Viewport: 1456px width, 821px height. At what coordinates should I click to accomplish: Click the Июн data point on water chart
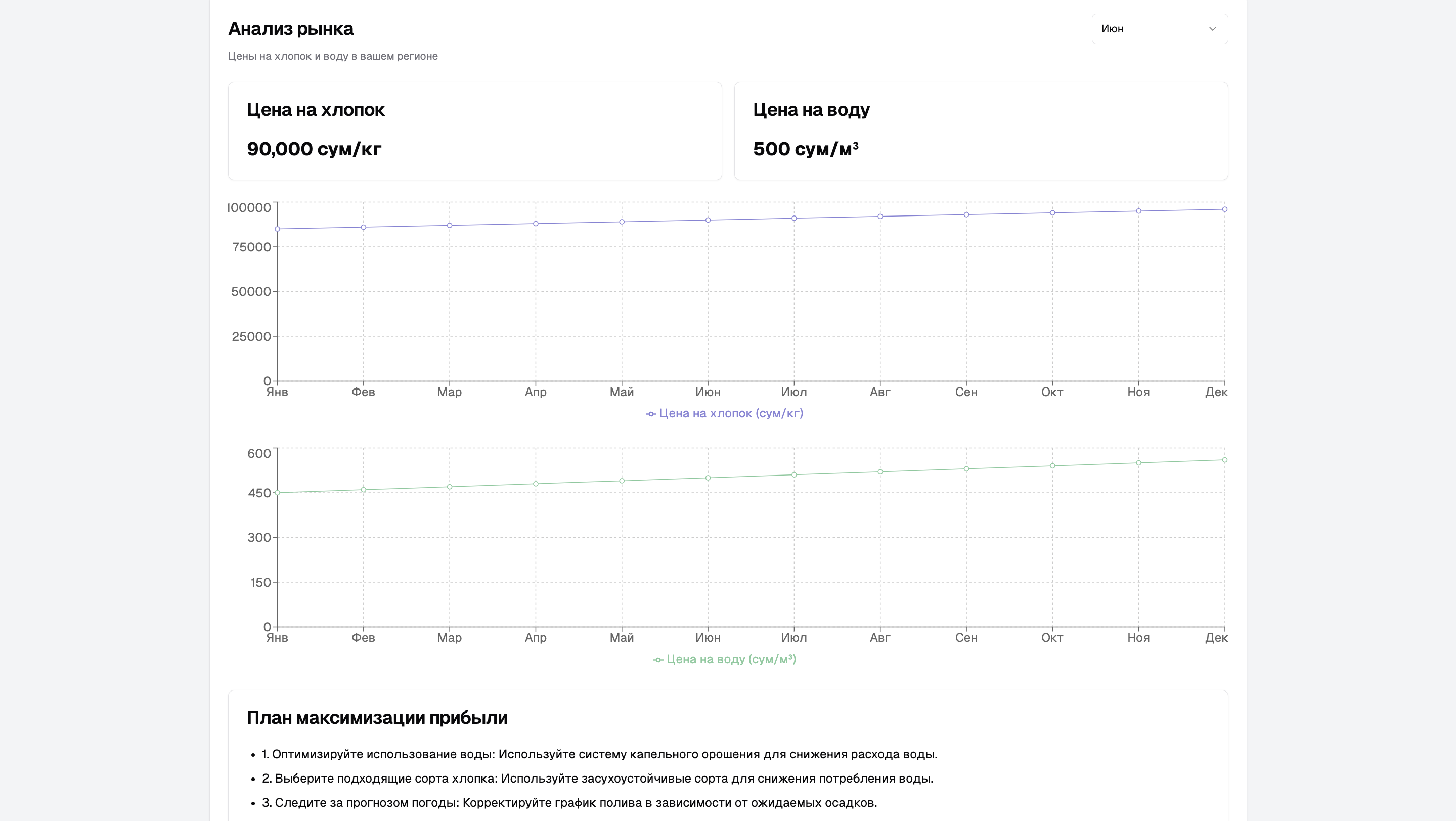708,478
